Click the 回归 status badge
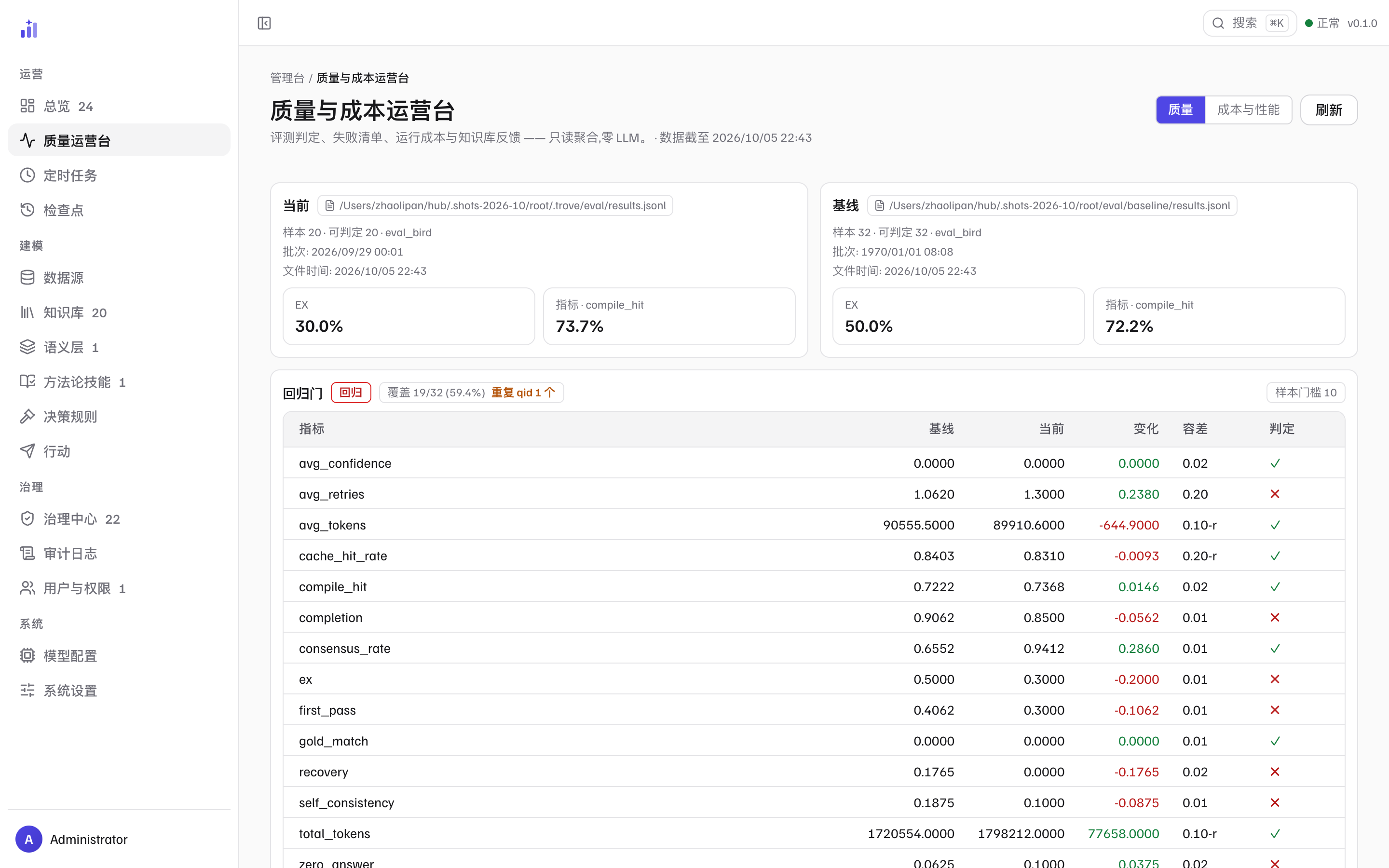Image resolution: width=1389 pixels, height=868 pixels. (x=351, y=393)
